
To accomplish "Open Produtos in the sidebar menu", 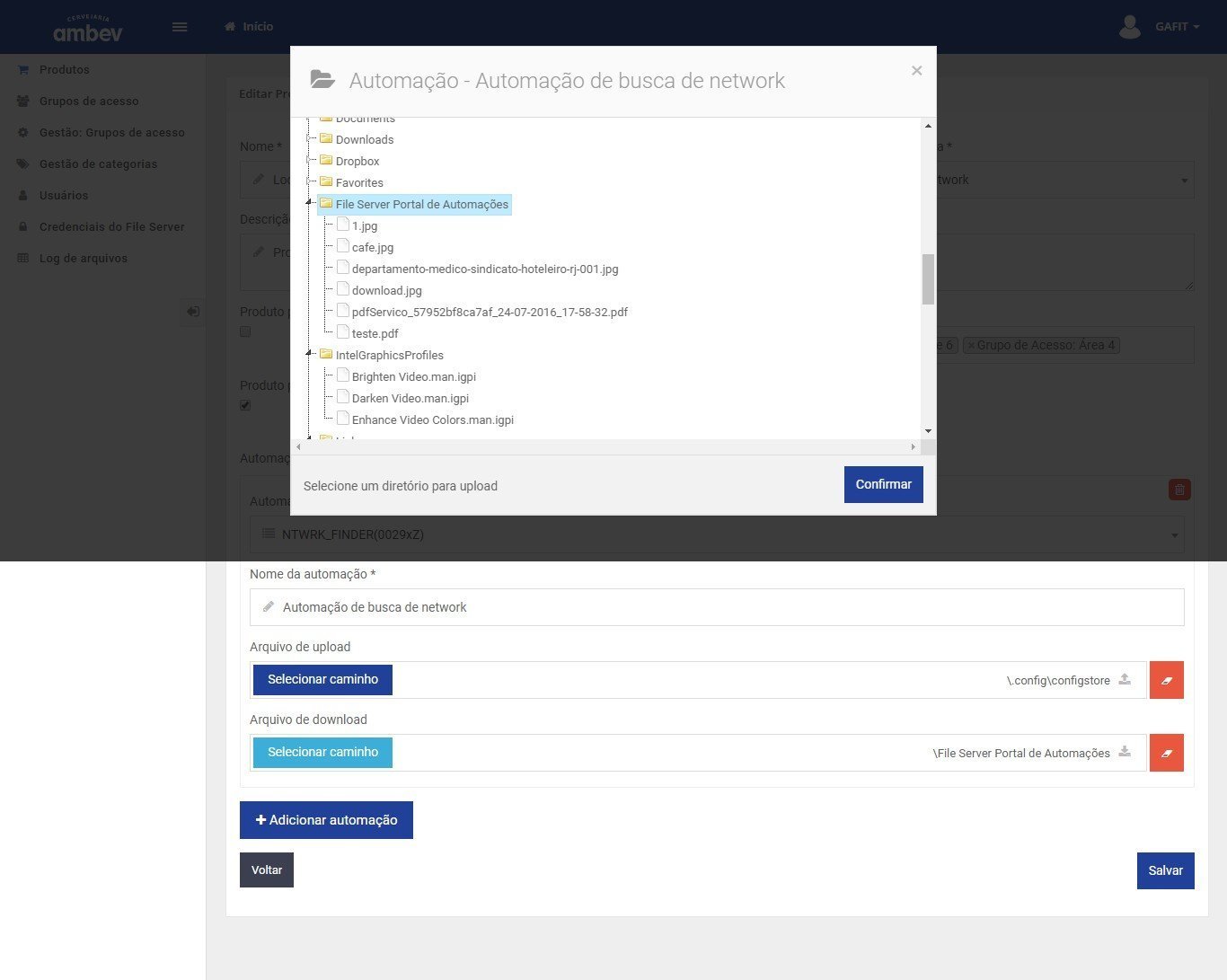I will point(64,69).
